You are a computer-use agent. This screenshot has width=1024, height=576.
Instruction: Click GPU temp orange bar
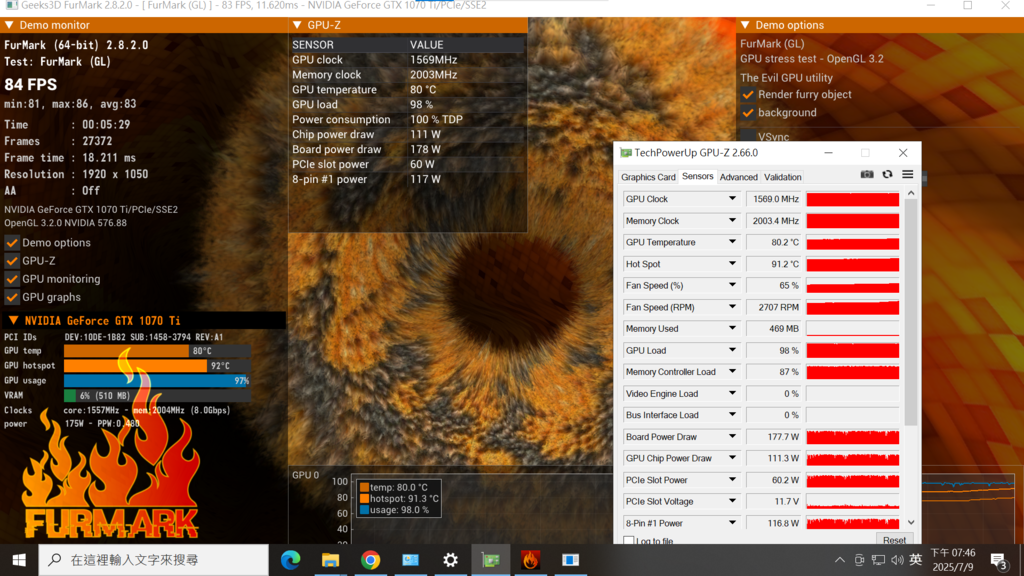coord(127,351)
